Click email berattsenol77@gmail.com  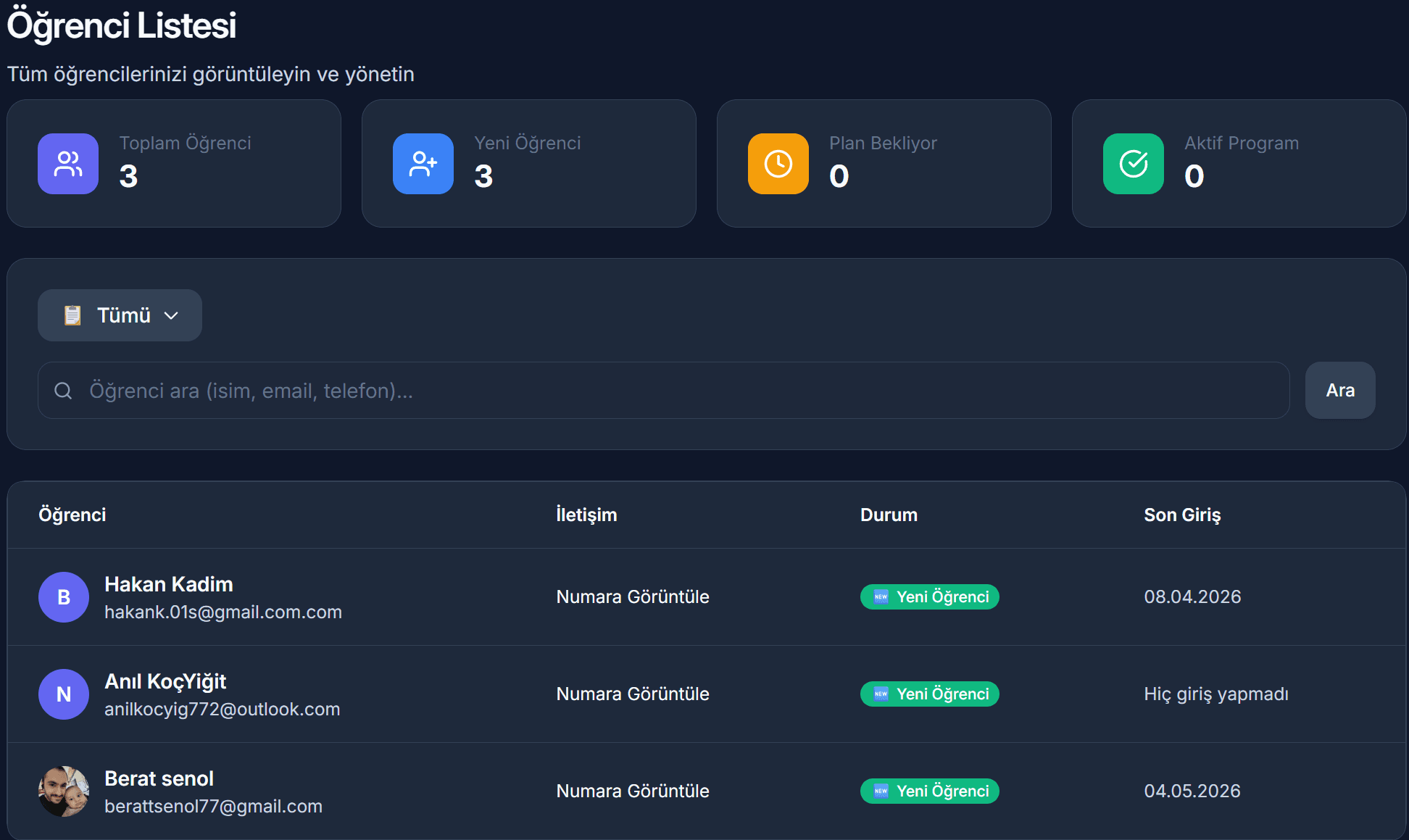pyautogui.click(x=214, y=807)
